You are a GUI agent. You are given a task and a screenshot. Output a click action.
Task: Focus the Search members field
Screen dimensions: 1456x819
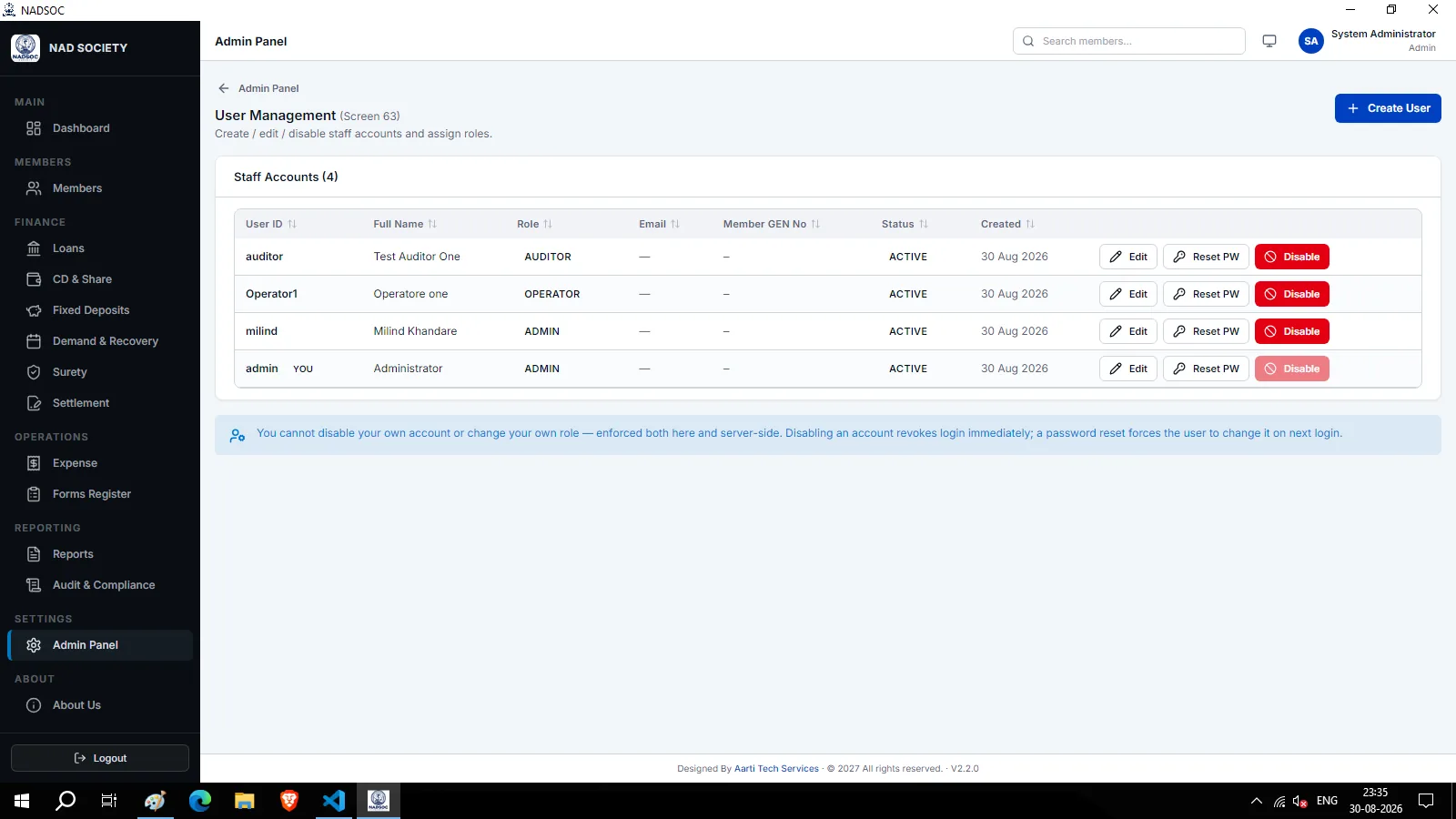(x=1128, y=41)
